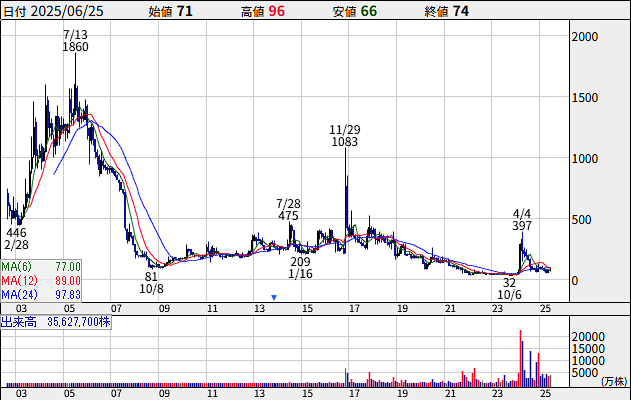Click the 1000 price axis label
The height and width of the screenshot is (400, 631).
tap(585, 159)
